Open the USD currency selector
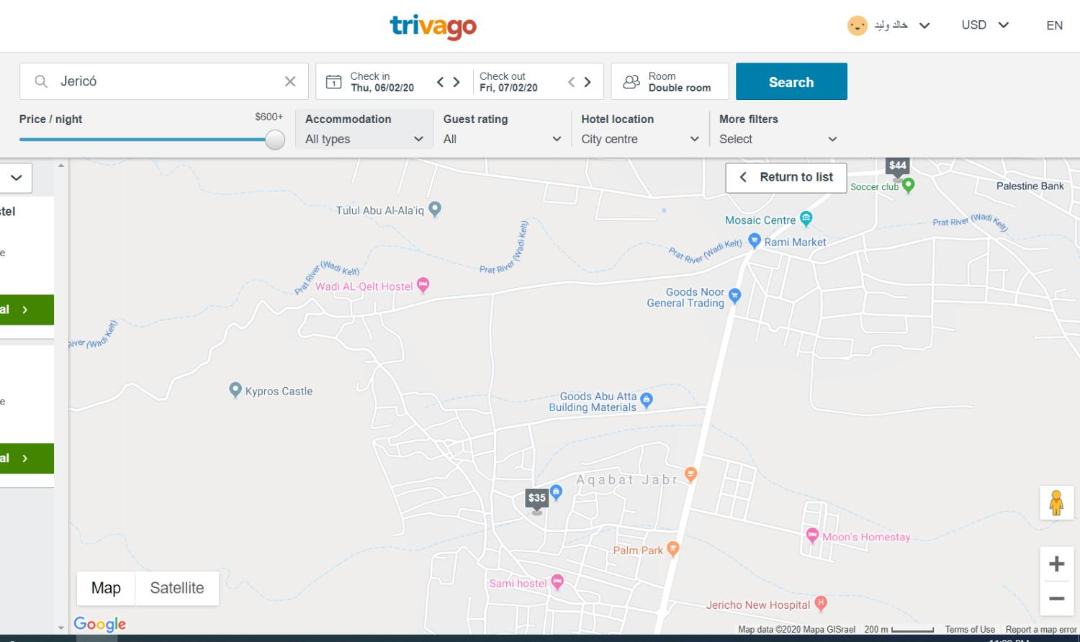The image size is (1080, 642). coord(984,25)
